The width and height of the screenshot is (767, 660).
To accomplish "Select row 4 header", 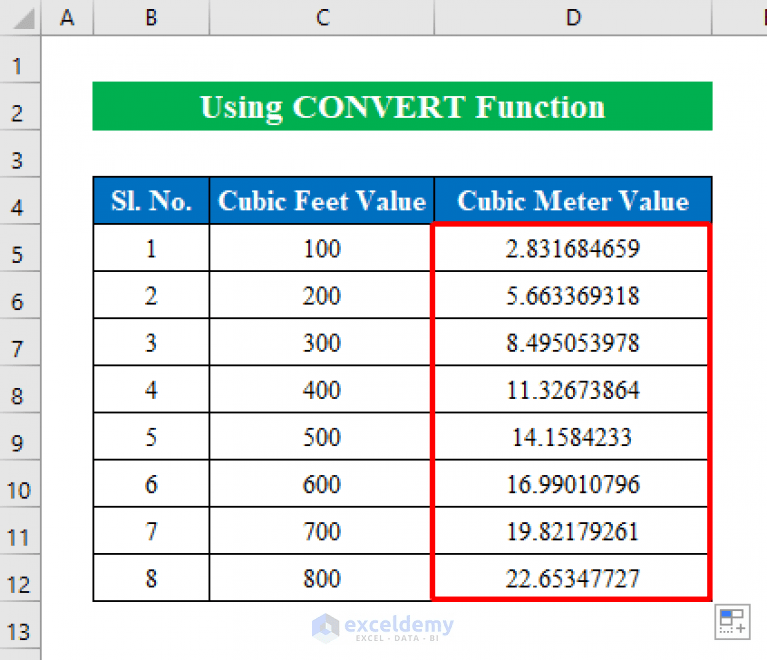I will [x=20, y=201].
